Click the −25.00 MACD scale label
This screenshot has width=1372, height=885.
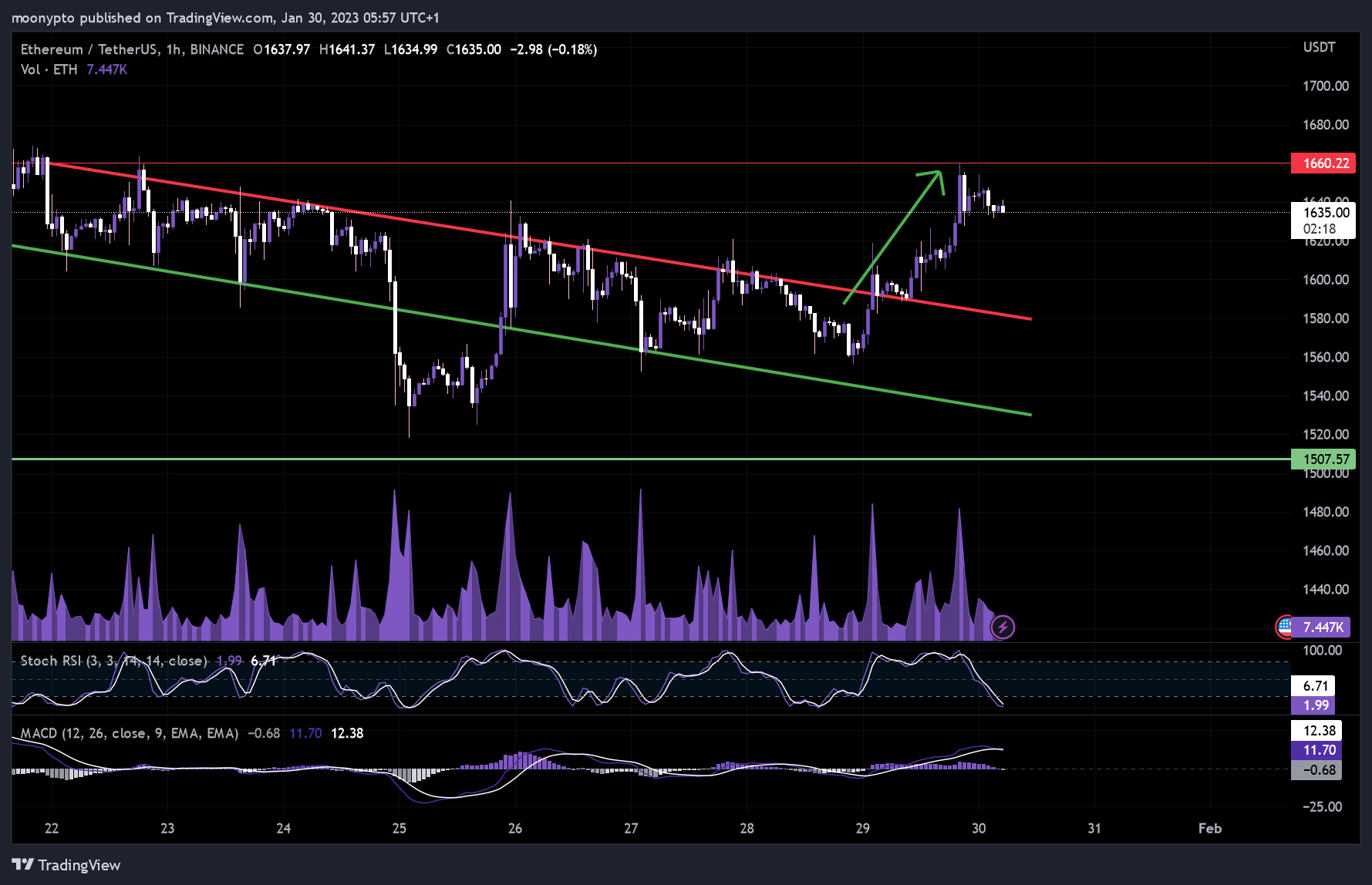pyautogui.click(x=1323, y=807)
